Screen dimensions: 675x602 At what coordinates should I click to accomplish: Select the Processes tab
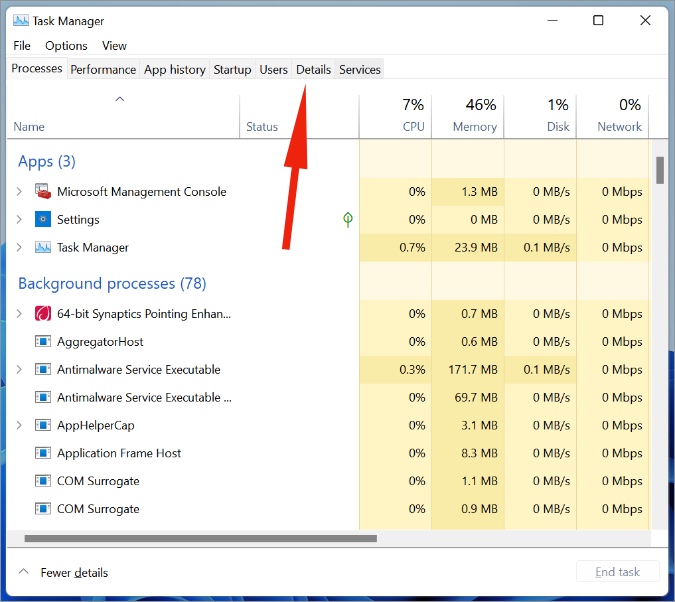37,68
